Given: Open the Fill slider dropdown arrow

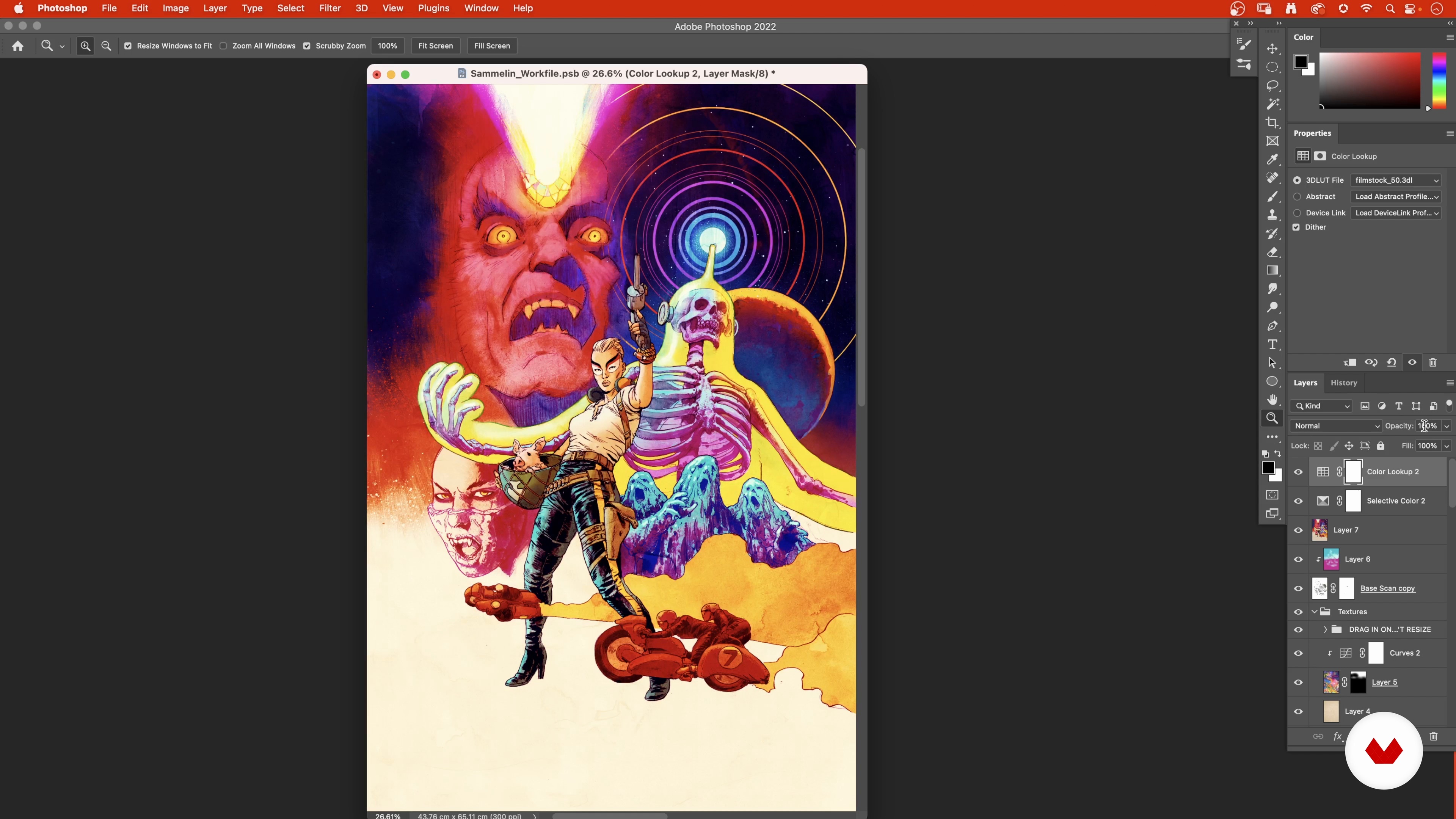Looking at the screenshot, I should 1447,446.
